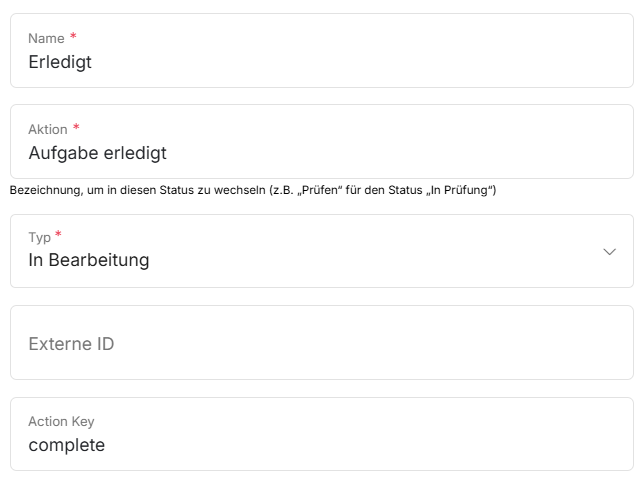The width and height of the screenshot is (641, 479).
Task: Click the Typ field label
Action: 39,238
